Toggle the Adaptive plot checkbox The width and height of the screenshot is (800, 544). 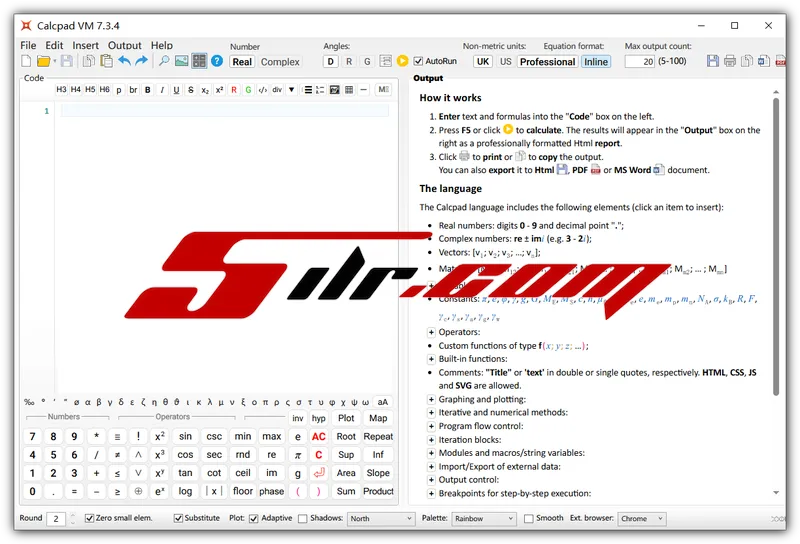(x=254, y=518)
